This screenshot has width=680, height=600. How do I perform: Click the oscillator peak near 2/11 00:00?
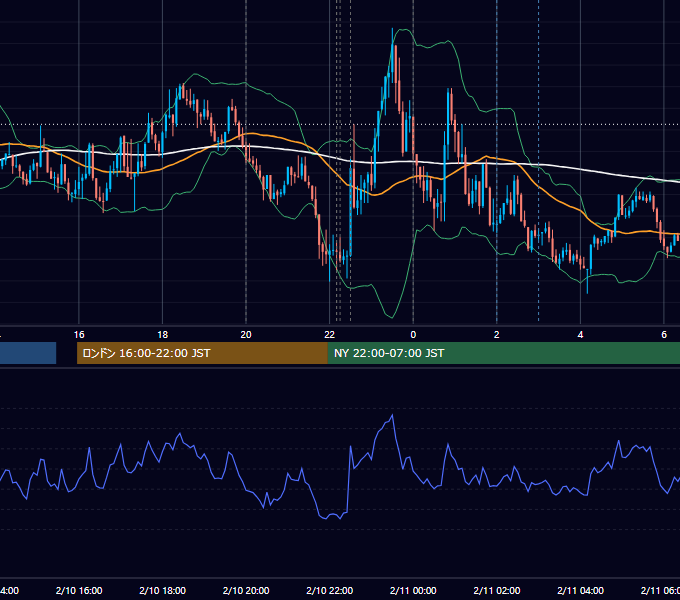(x=392, y=415)
